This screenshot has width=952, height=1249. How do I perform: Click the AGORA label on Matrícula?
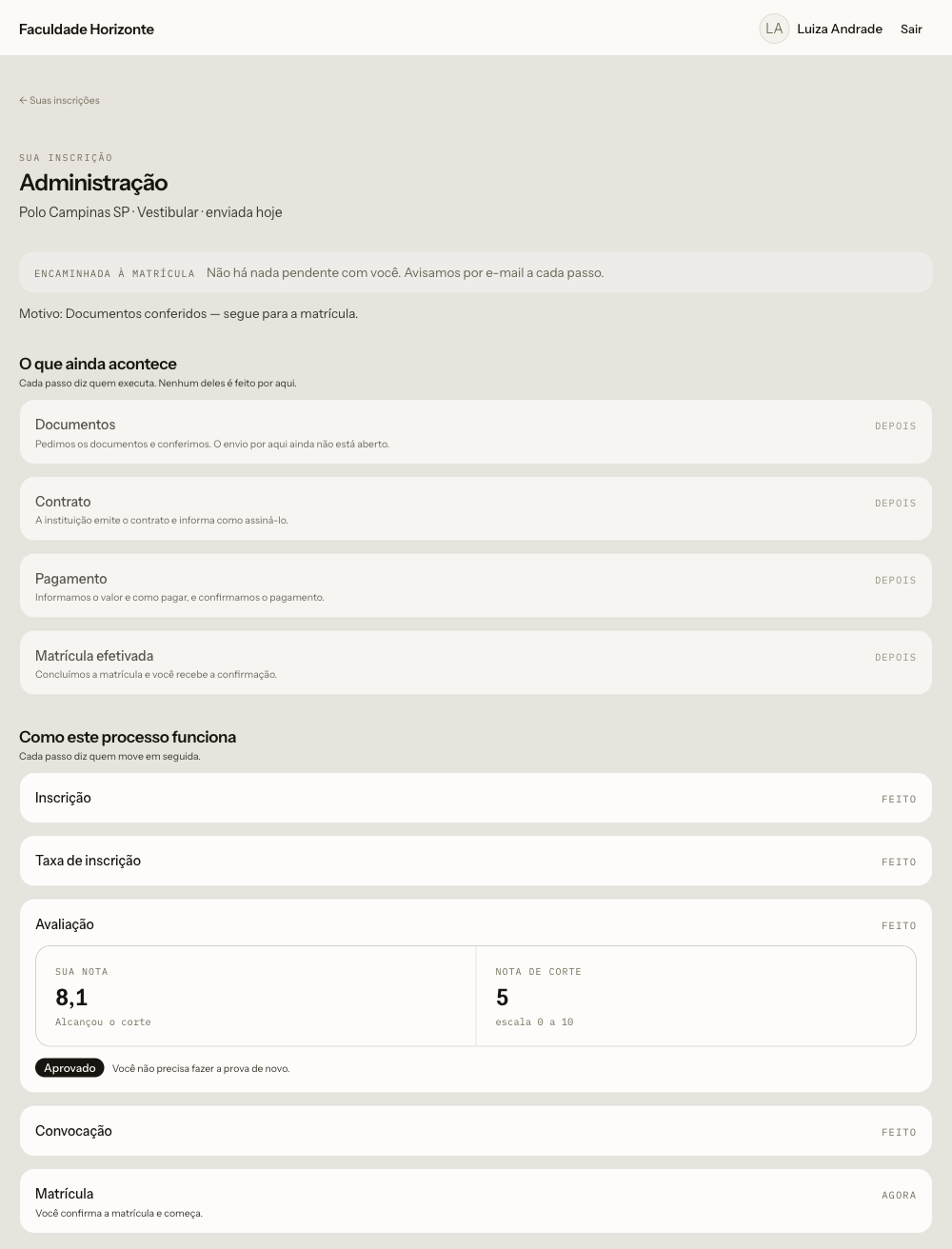899,1195
